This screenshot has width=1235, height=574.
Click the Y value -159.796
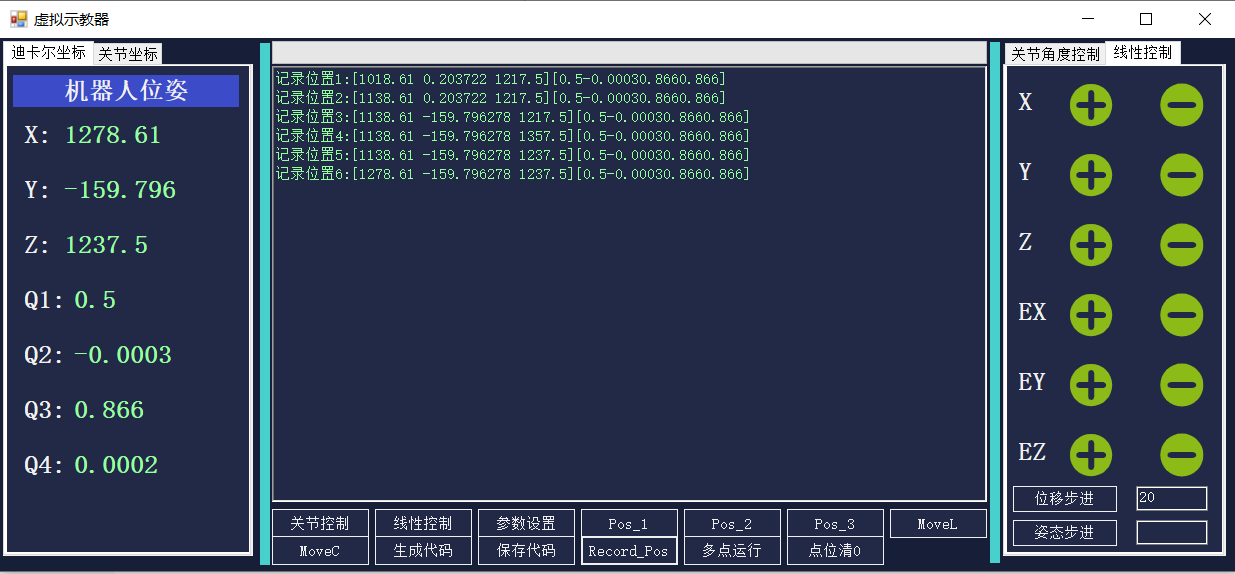[120, 190]
